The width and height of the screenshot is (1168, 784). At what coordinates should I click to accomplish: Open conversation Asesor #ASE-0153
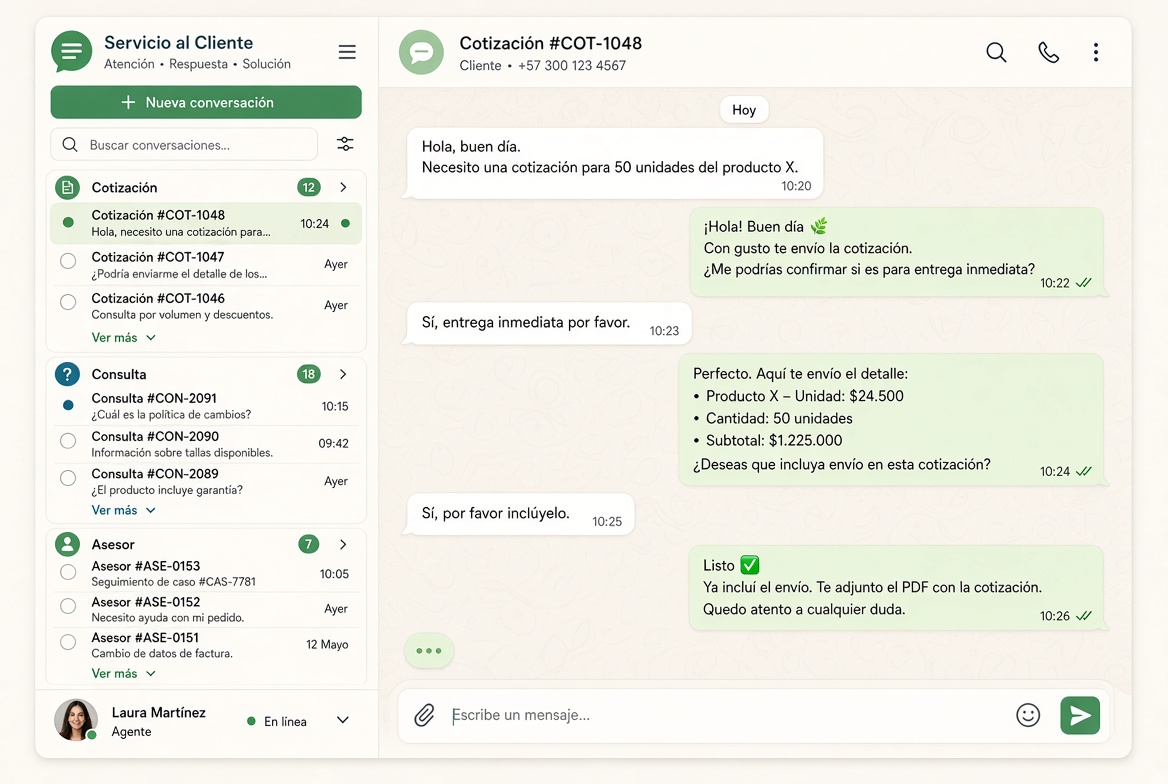pyautogui.click(x=206, y=574)
